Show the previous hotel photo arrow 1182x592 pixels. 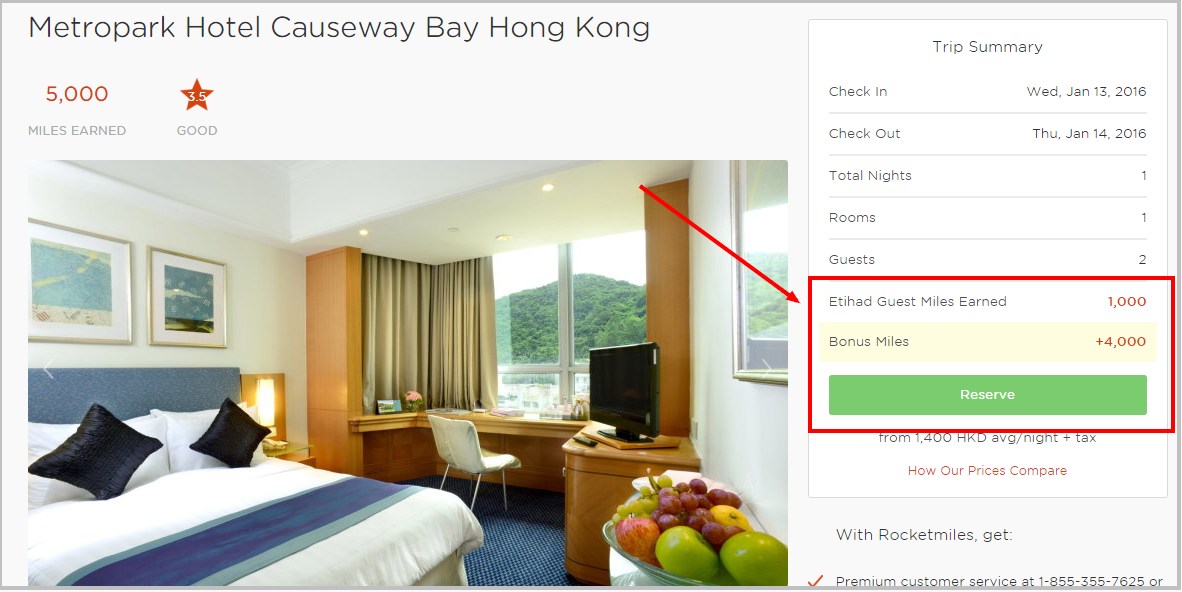click(49, 369)
